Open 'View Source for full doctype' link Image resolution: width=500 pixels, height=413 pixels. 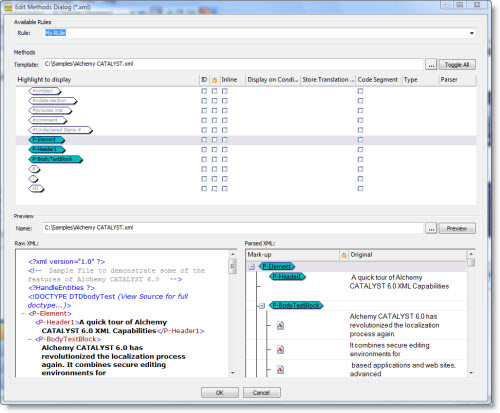coord(108,301)
